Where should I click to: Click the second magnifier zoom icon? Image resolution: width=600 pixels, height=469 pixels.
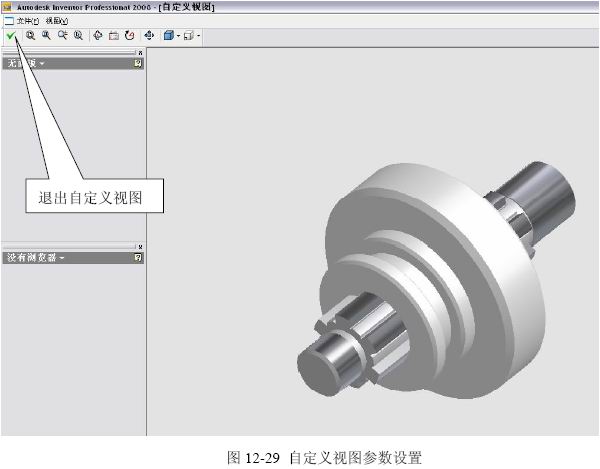pos(46,36)
